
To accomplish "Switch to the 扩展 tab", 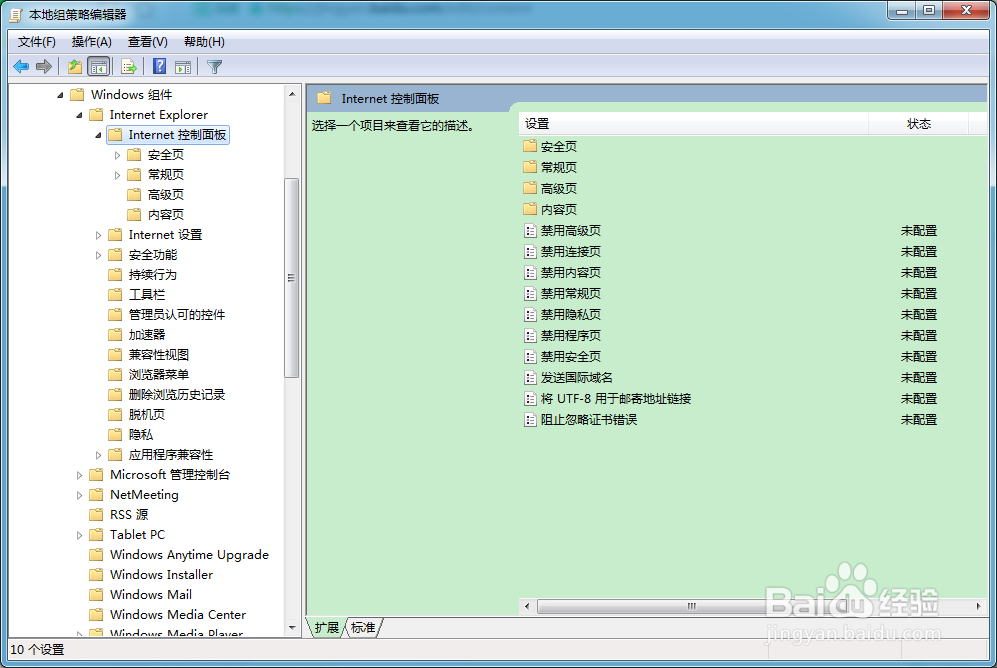I will (327, 627).
